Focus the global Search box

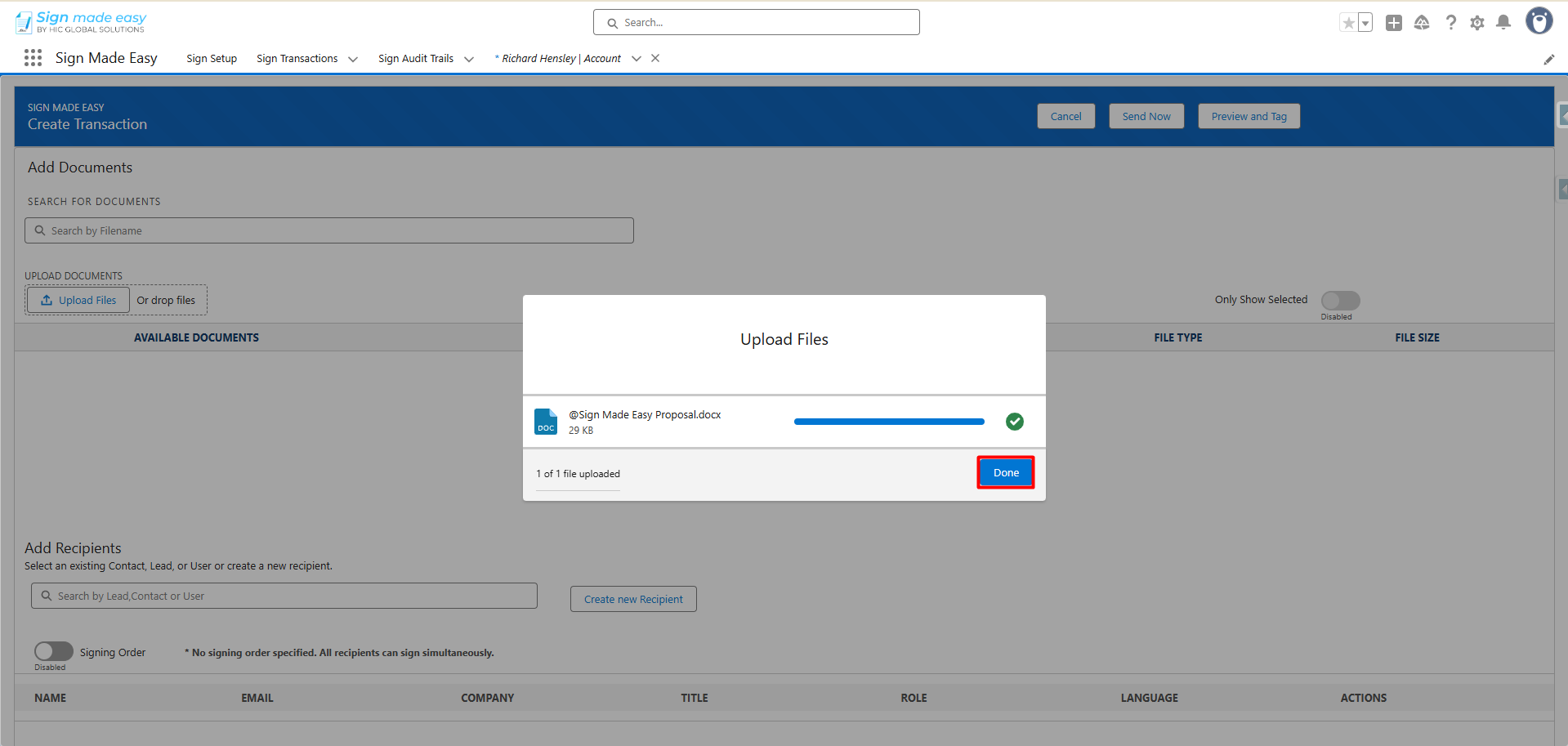coord(757,22)
